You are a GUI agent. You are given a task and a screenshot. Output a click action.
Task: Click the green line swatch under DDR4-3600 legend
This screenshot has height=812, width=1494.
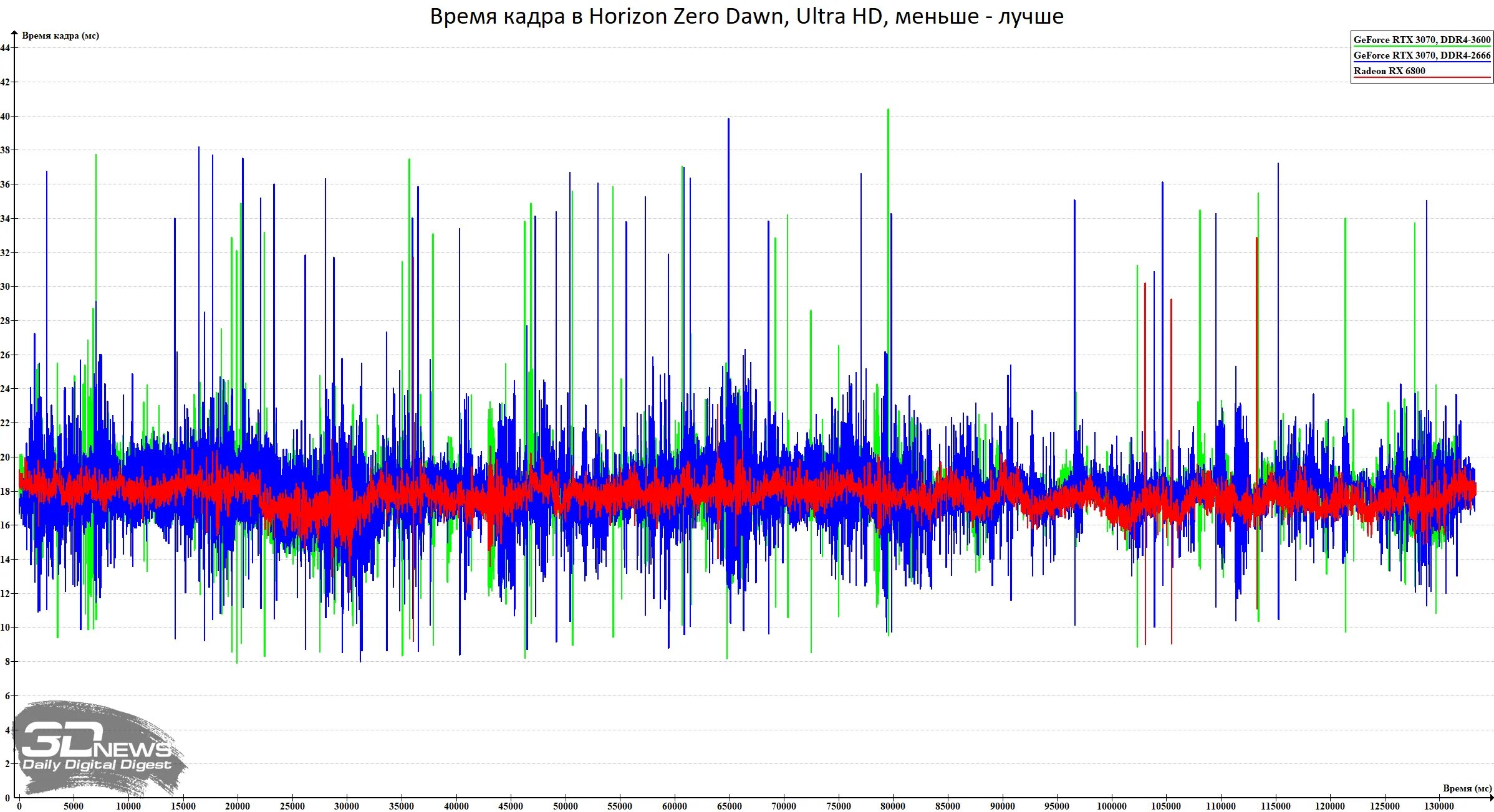tap(1422, 47)
